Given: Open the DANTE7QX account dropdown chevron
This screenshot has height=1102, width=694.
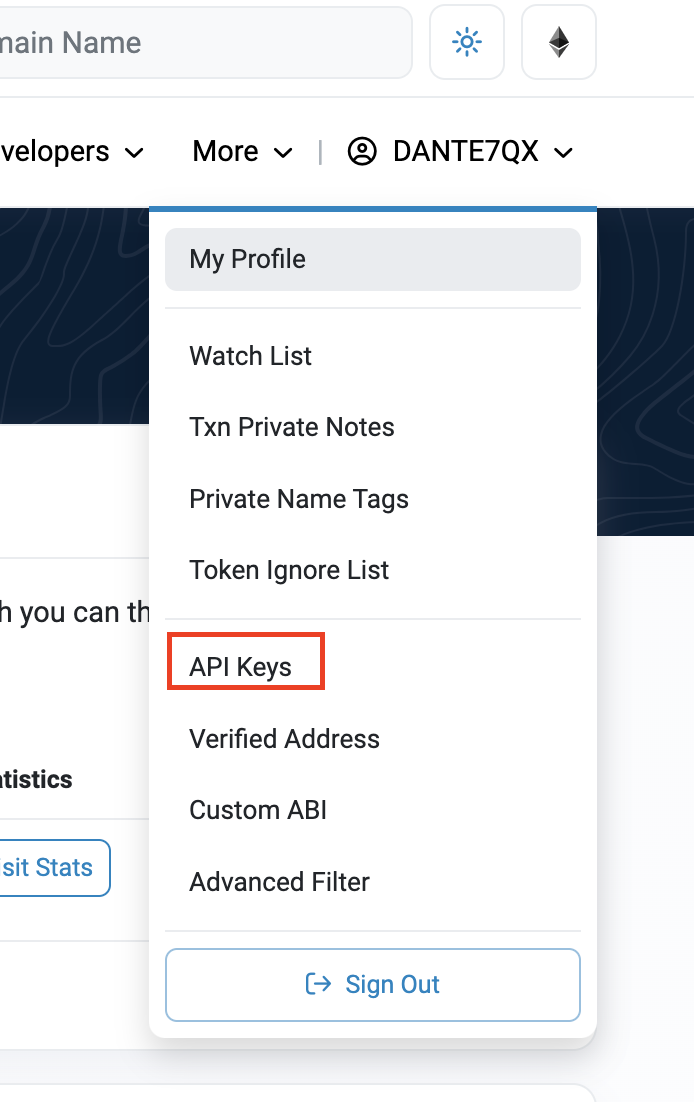Looking at the screenshot, I should pos(564,152).
